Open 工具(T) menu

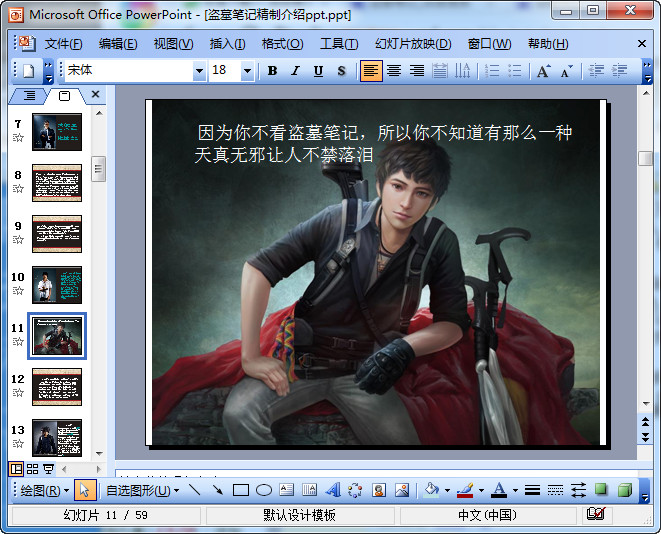pos(339,43)
